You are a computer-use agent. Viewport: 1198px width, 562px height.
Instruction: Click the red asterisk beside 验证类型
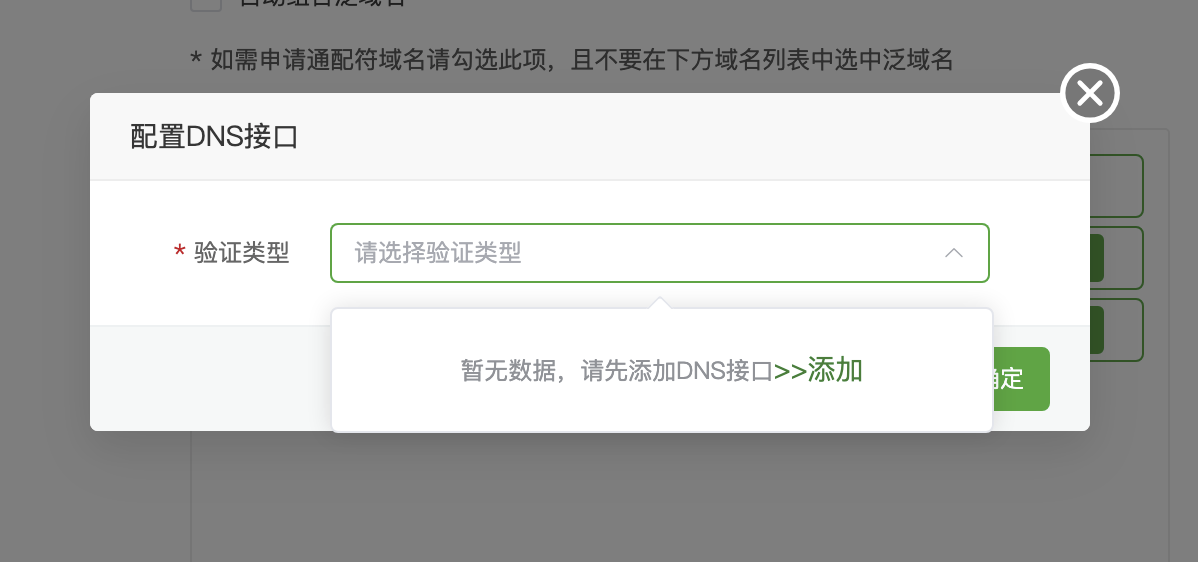[x=180, y=252]
